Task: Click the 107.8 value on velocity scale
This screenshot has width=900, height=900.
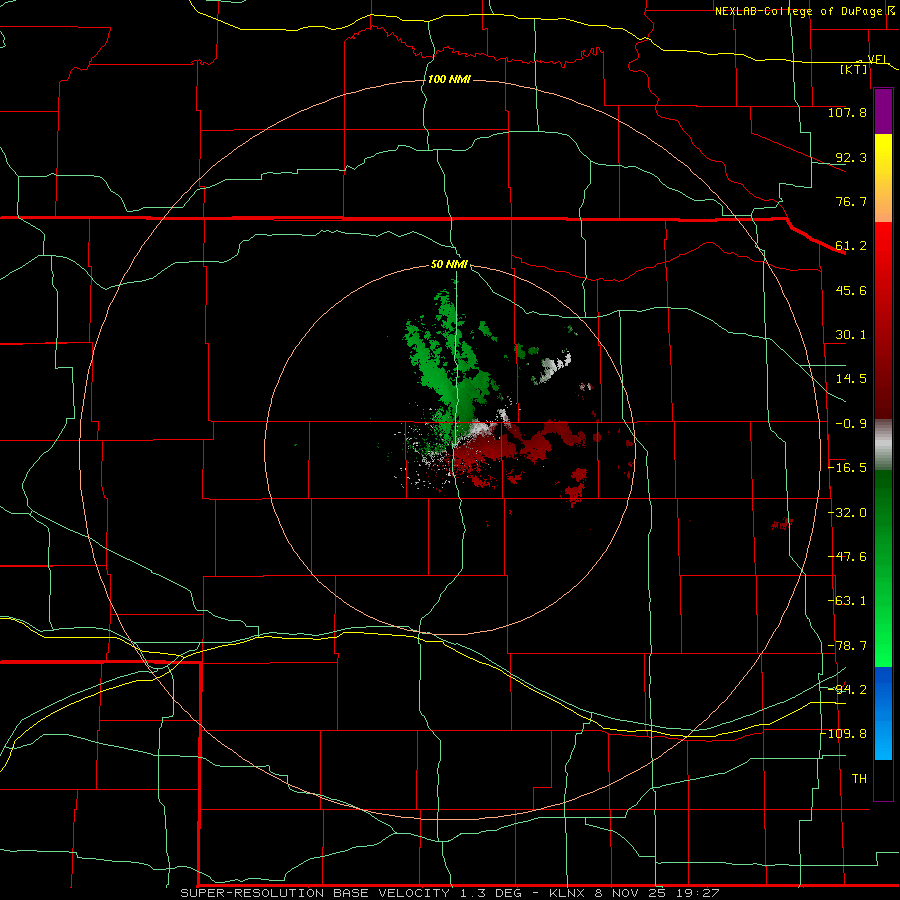Action: pos(847,113)
